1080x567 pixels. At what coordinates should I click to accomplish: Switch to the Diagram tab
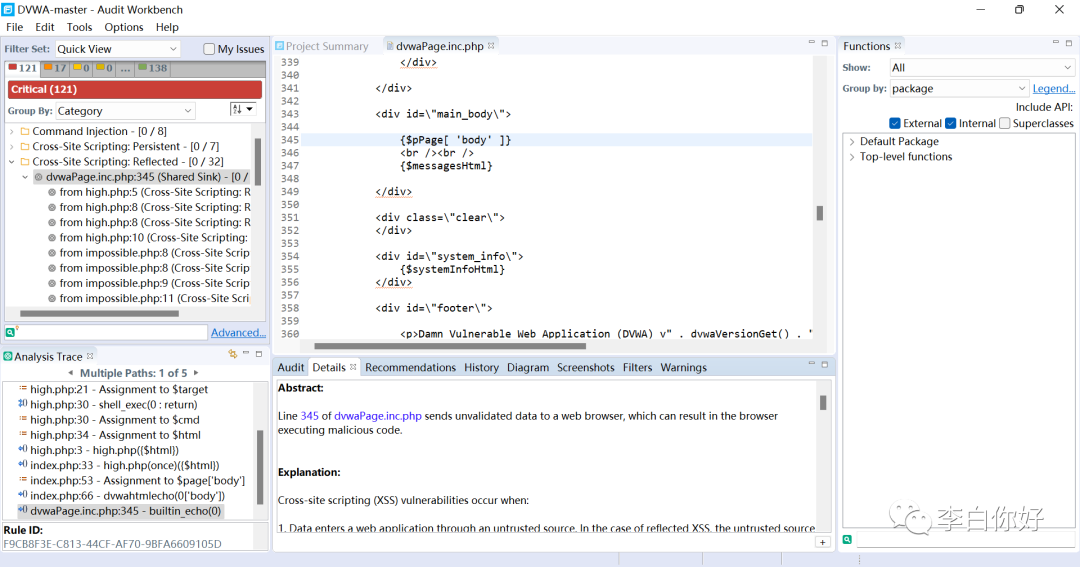coord(528,367)
